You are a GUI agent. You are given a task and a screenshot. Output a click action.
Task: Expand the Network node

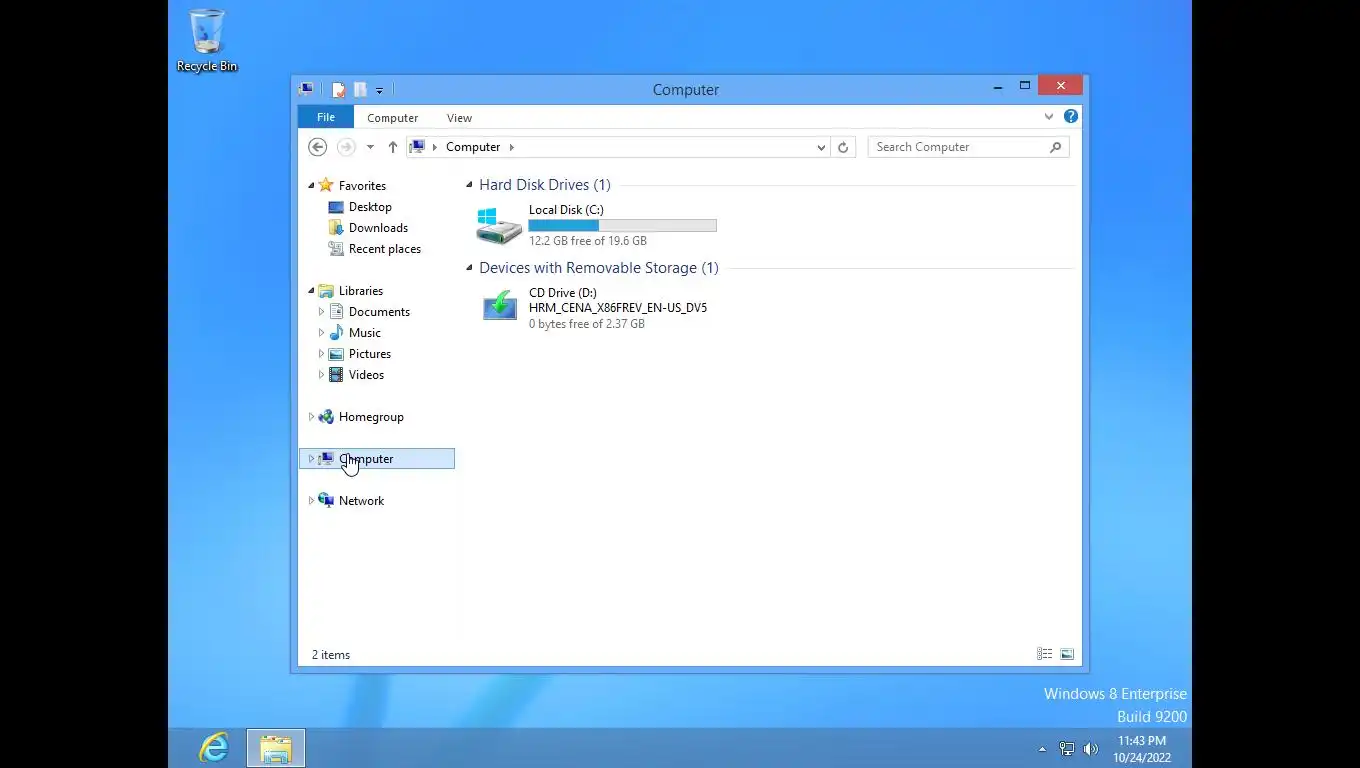click(x=311, y=501)
